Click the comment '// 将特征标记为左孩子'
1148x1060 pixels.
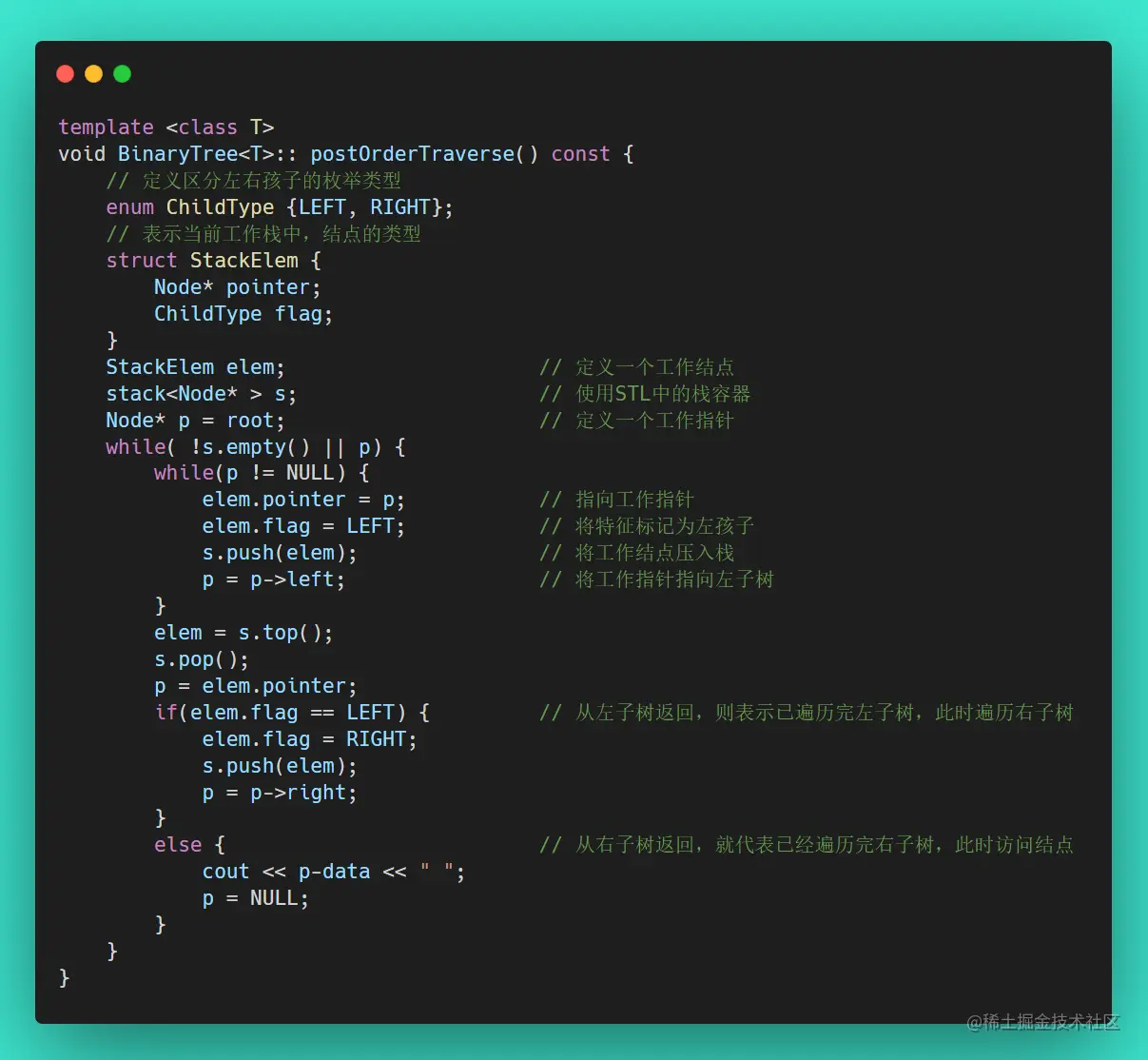tap(647, 526)
